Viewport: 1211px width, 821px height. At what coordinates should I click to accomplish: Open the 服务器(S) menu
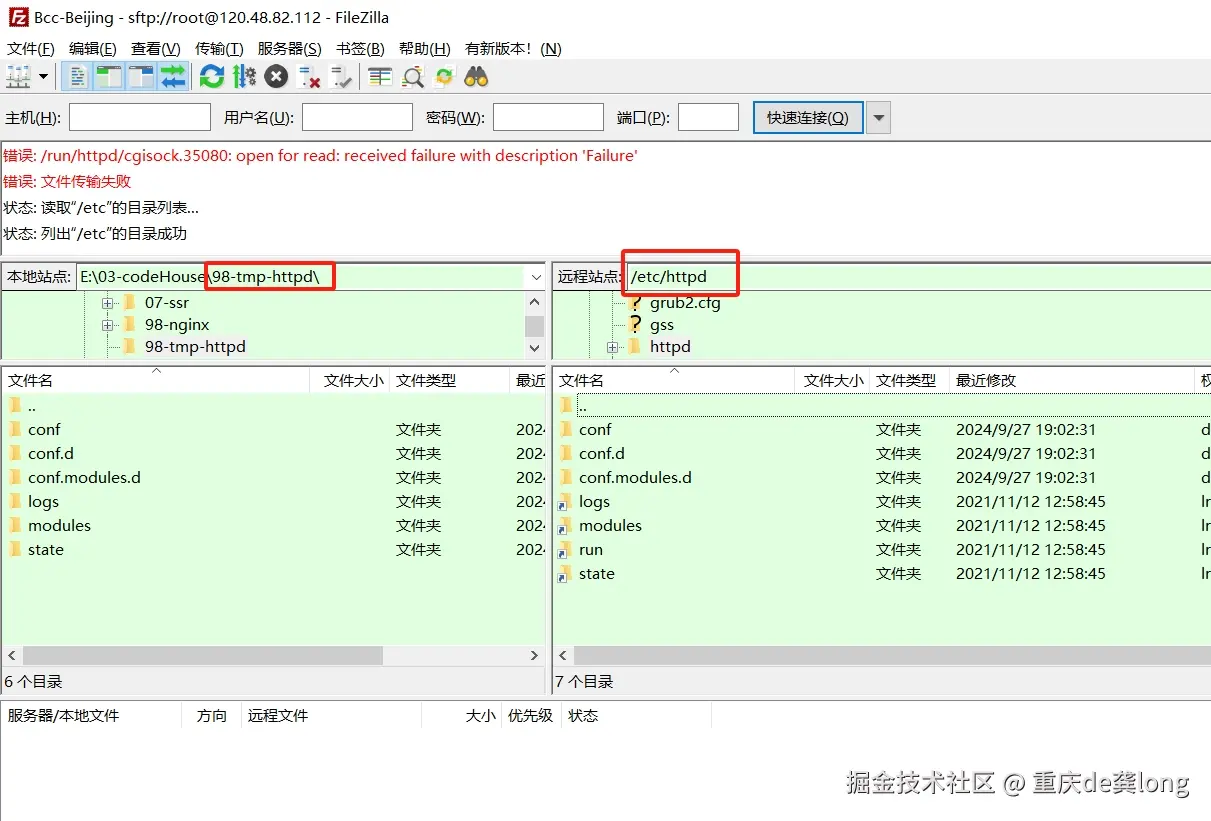click(x=290, y=48)
